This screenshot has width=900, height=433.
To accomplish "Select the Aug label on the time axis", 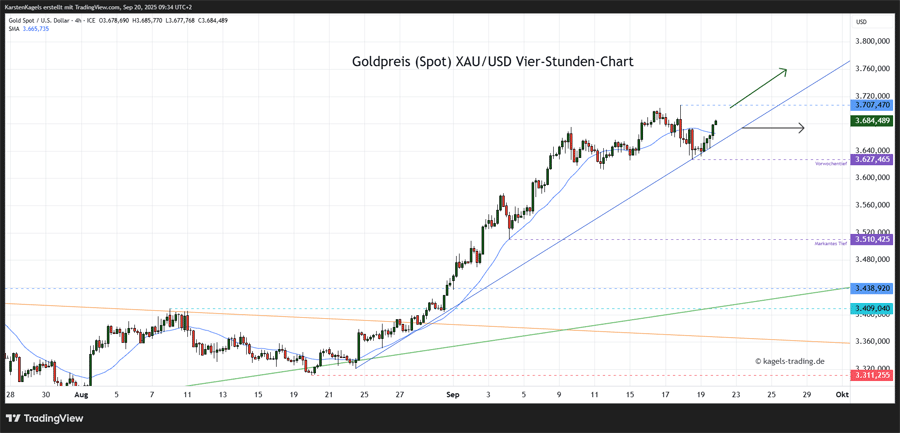I will point(82,395).
